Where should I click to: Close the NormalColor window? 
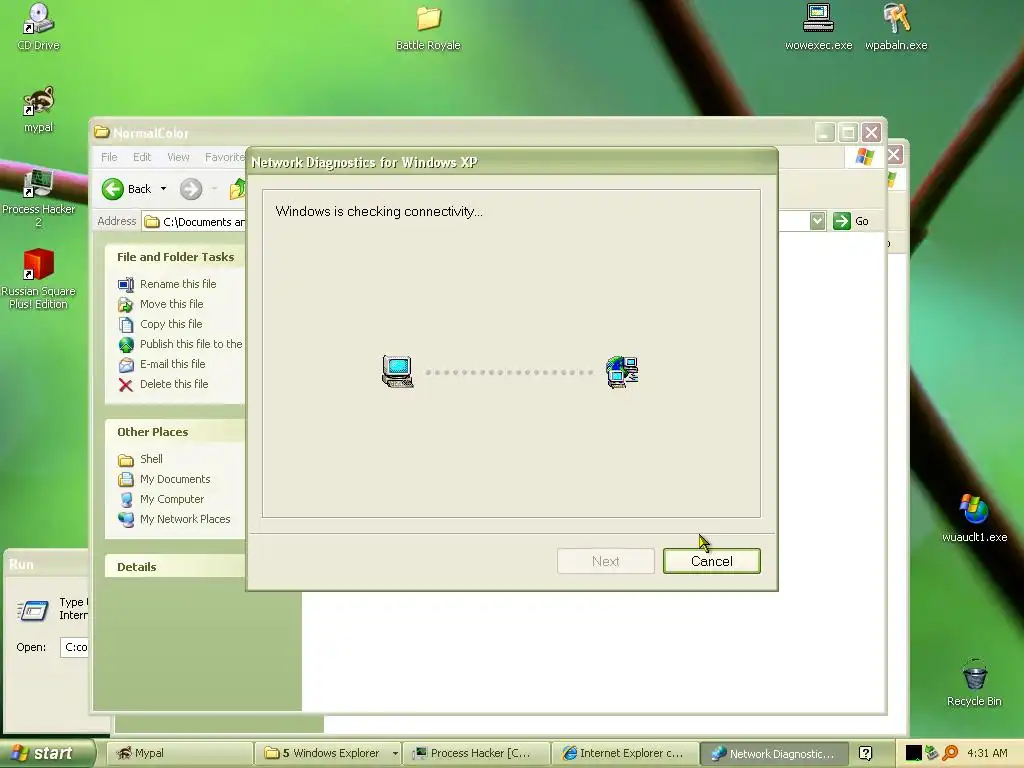point(871,133)
